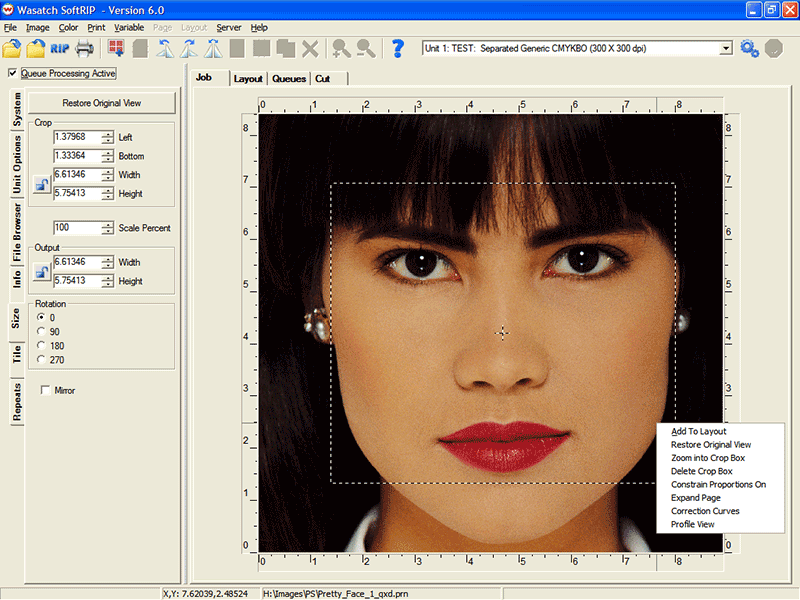The height and width of the screenshot is (600, 800).
Task: Enable the Mirror checkbox
Action: (45, 390)
